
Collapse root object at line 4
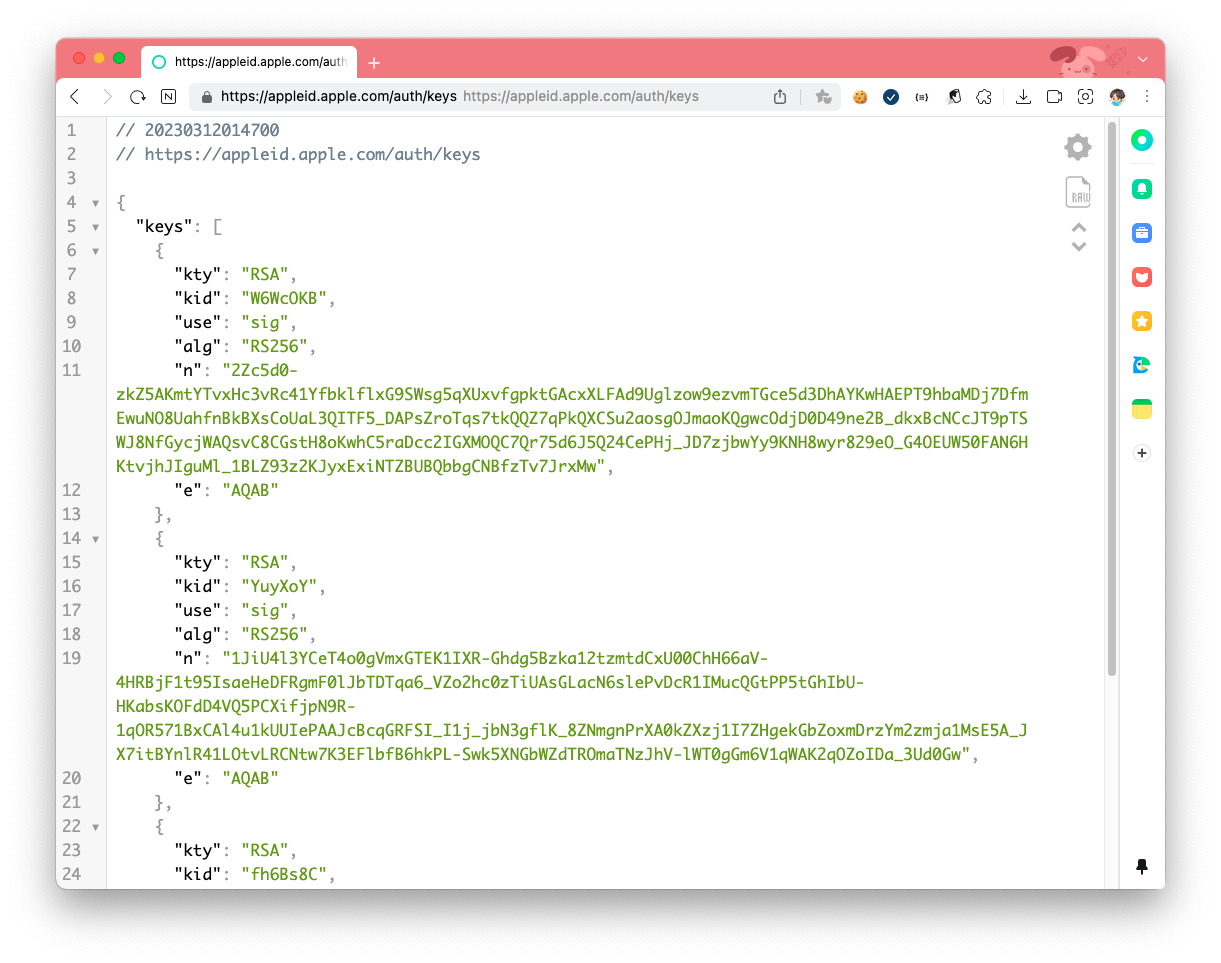click(96, 203)
